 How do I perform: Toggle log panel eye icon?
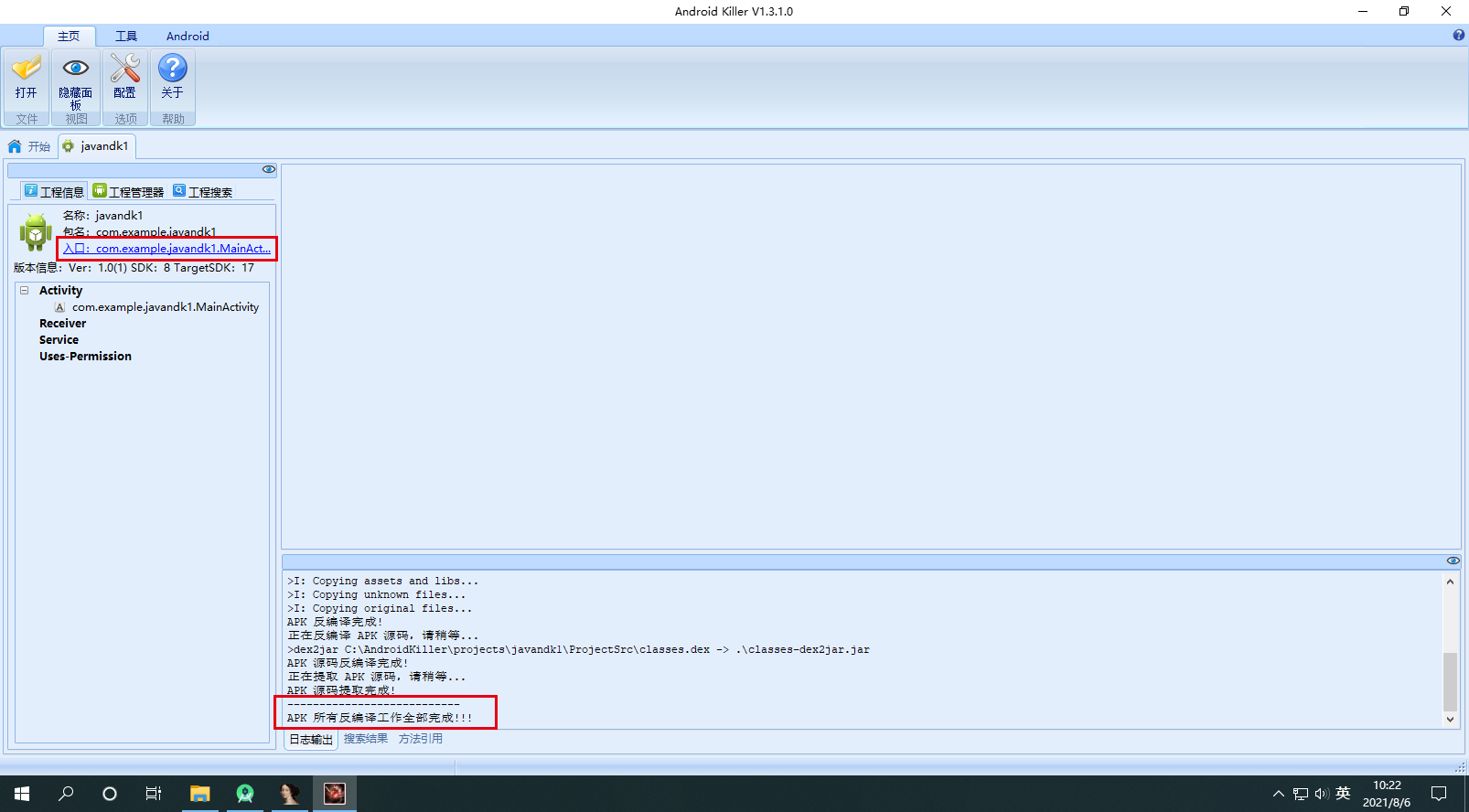[x=1453, y=561]
